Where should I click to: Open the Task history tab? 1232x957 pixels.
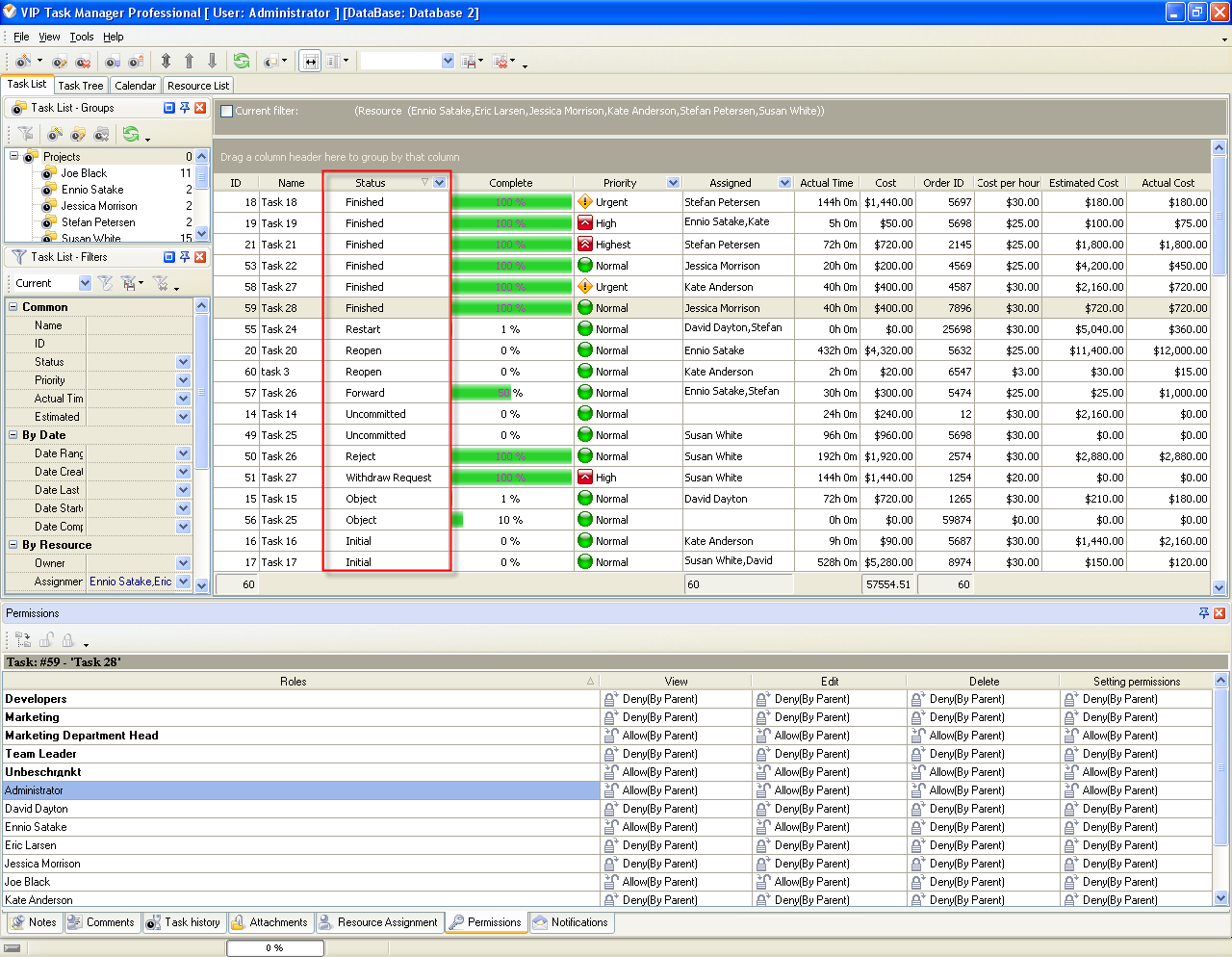[x=183, y=922]
